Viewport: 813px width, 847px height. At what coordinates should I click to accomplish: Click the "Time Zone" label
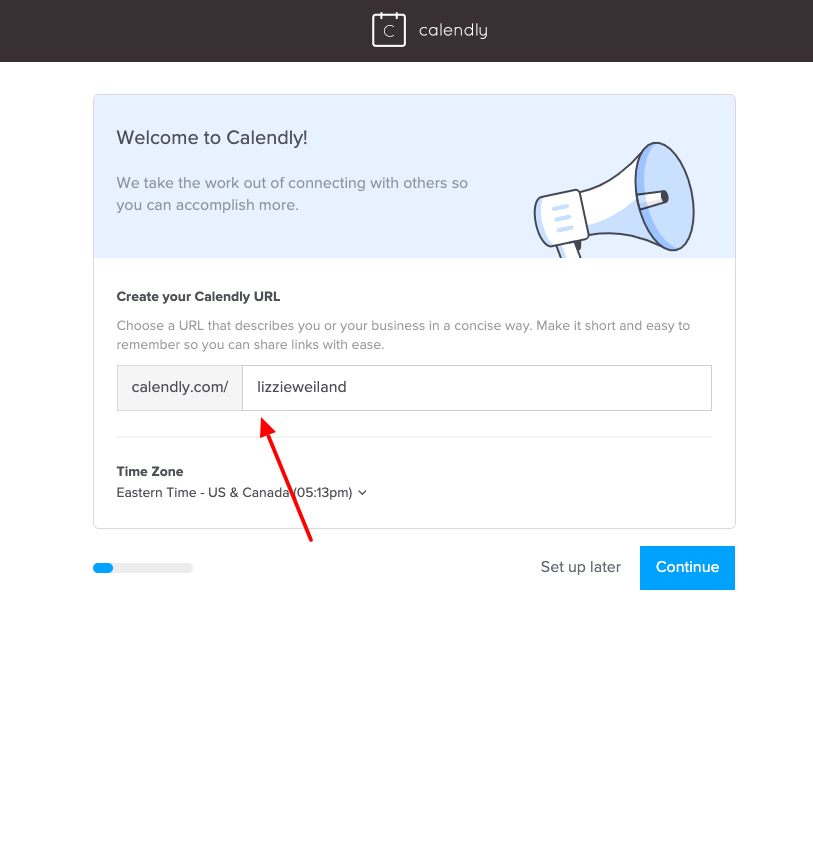point(149,471)
